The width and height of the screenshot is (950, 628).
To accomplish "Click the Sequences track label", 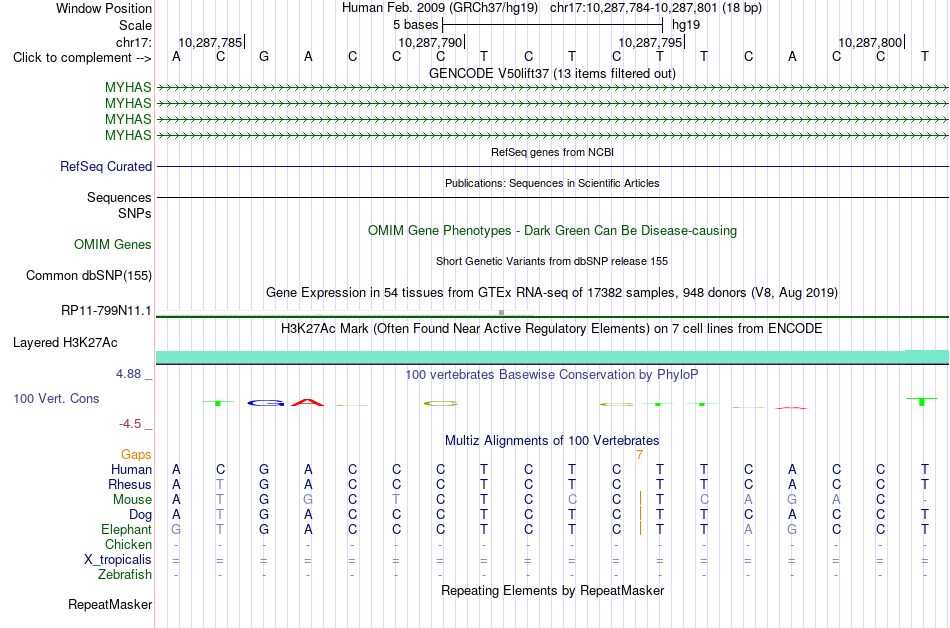I will [x=119, y=197].
